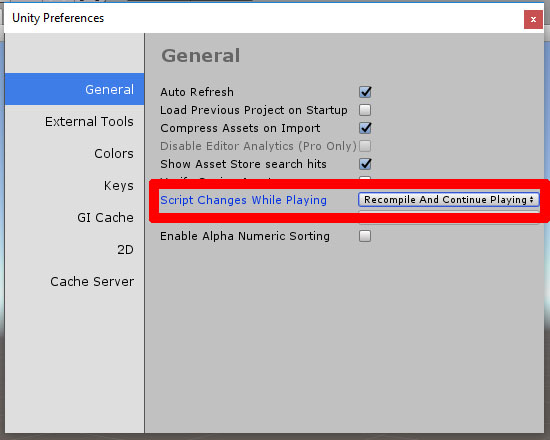Toggle the partially hidden checkbox below Asset Store
This screenshot has height=440, width=550.
pyautogui.click(x=365, y=179)
